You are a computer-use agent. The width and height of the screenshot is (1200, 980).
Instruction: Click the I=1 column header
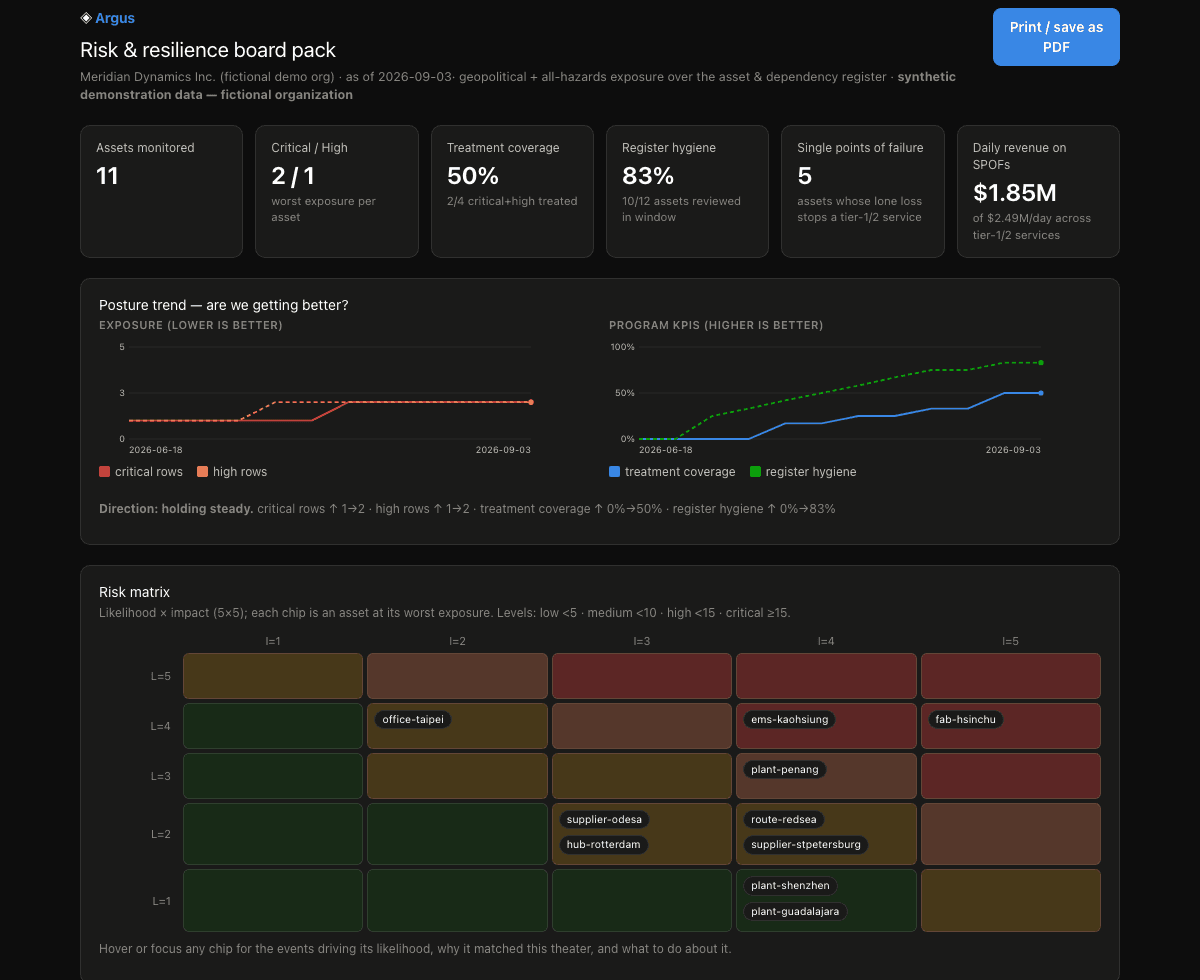coord(273,641)
